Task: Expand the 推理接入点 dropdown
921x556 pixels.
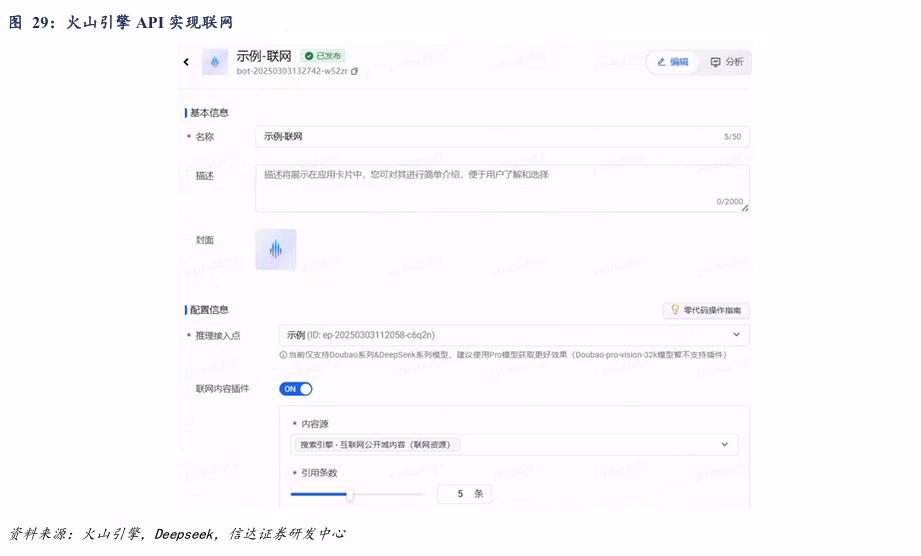Action: (x=736, y=335)
